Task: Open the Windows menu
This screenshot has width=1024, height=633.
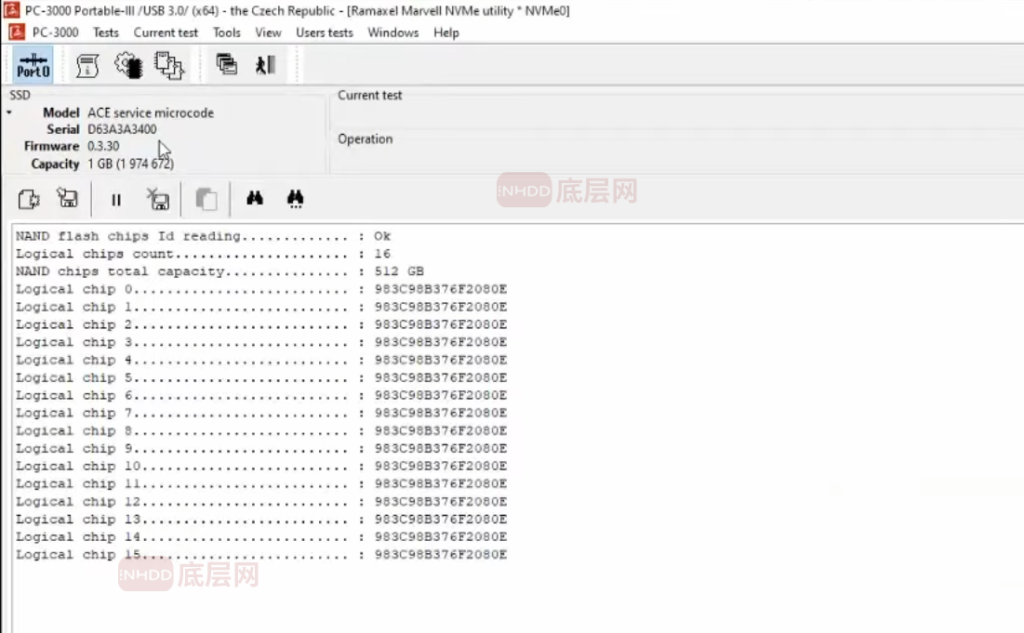Action: tap(392, 33)
